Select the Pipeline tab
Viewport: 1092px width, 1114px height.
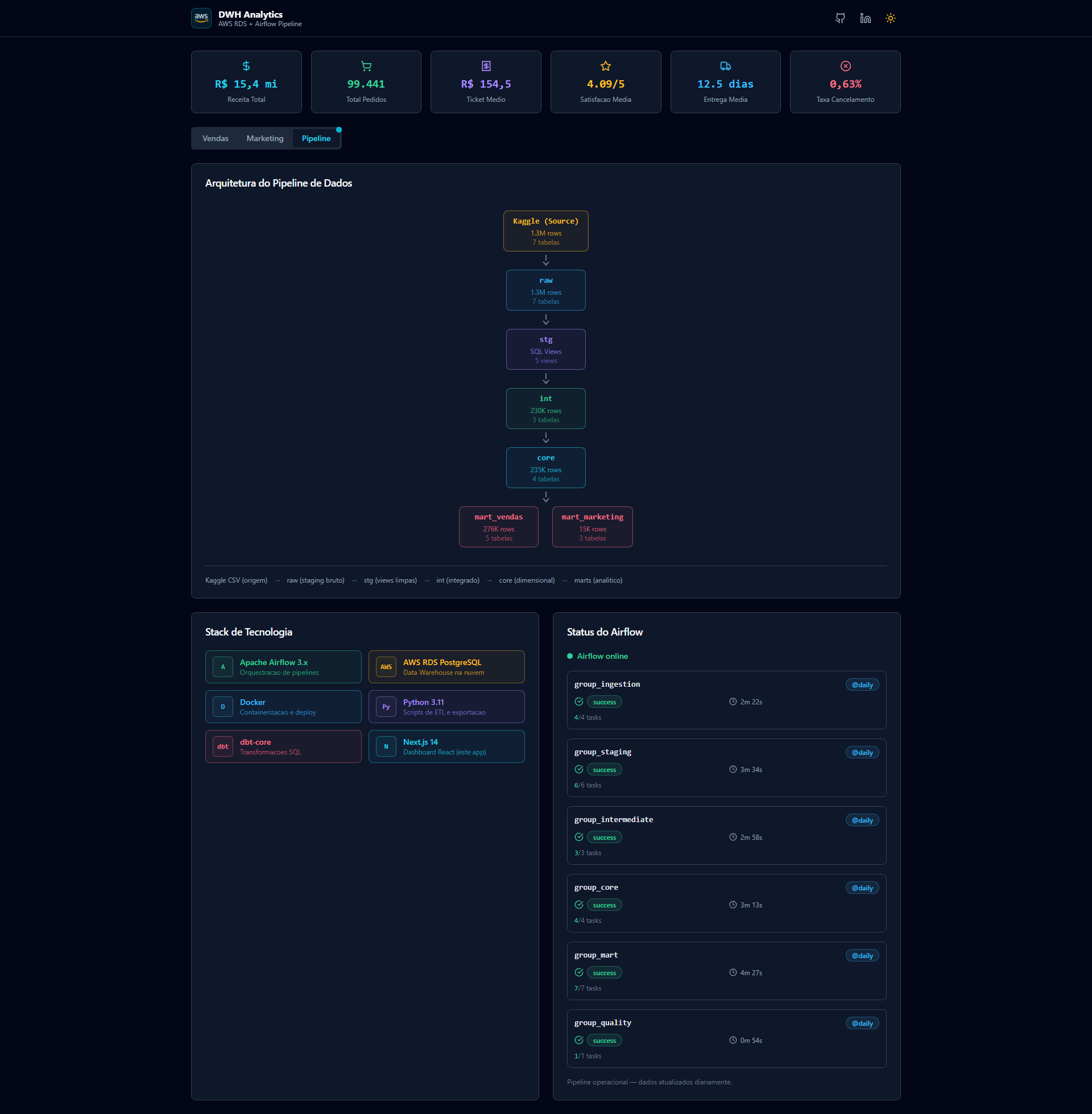click(316, 138)
